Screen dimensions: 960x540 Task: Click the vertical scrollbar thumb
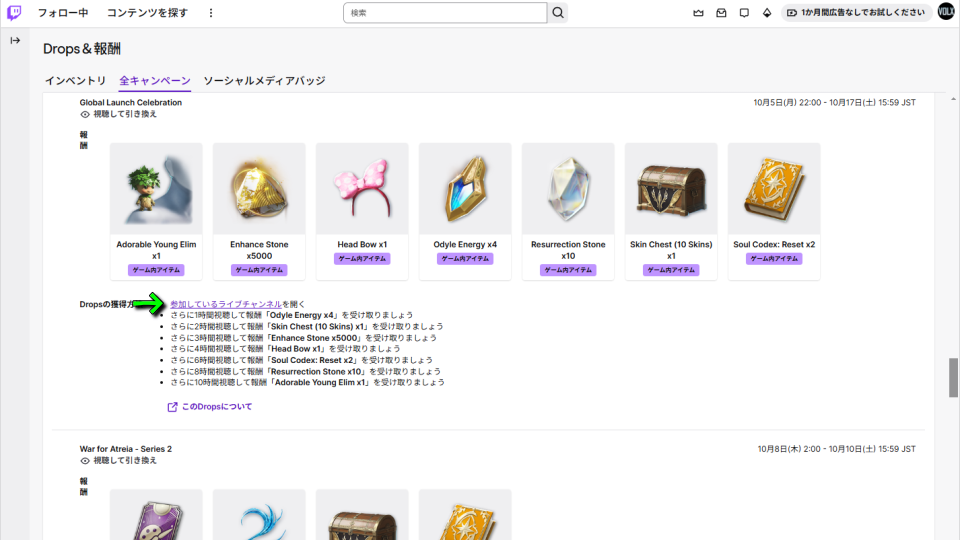pyautogui.click(x=953, y=378)
